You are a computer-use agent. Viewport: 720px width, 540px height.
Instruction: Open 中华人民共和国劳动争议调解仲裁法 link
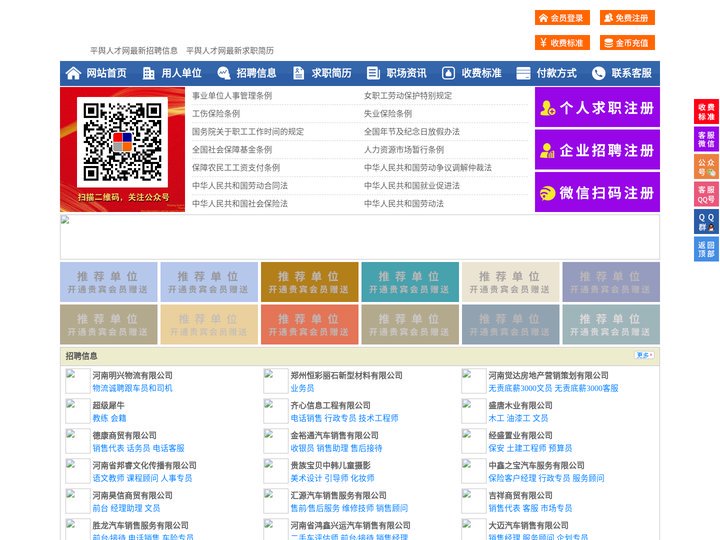tap(428, 167)
